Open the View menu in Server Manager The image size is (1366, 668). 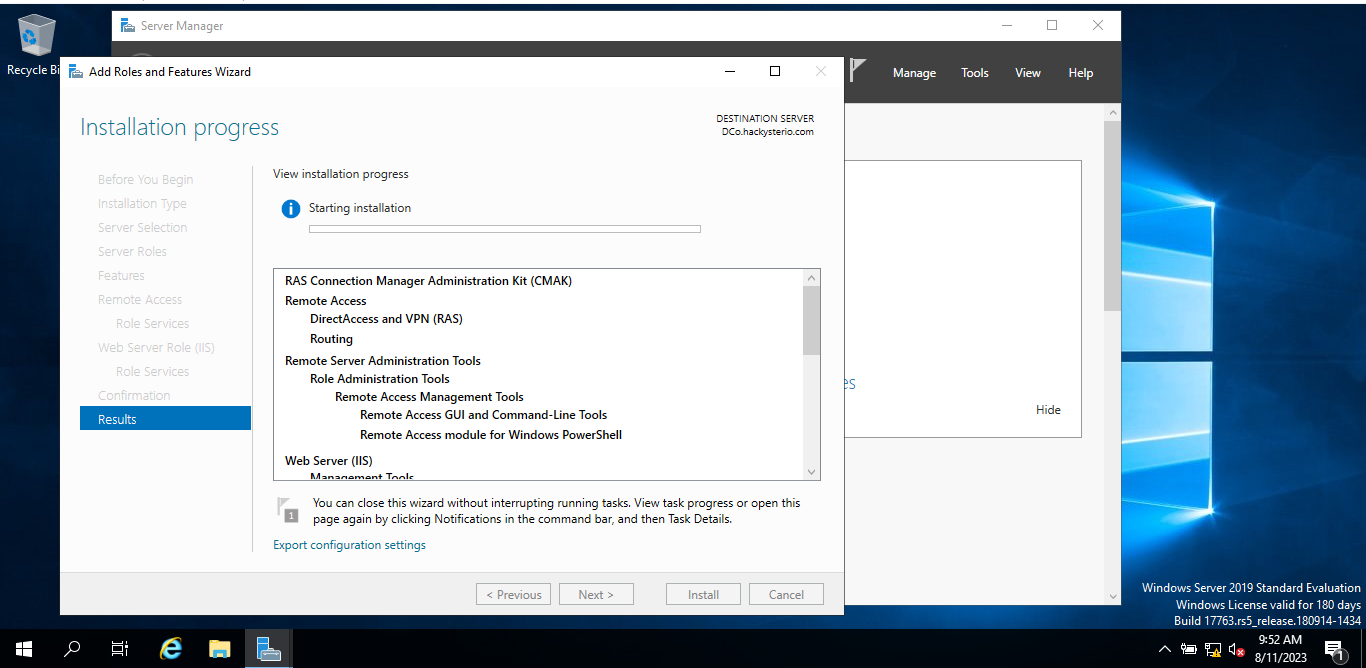pos(1028,73)
